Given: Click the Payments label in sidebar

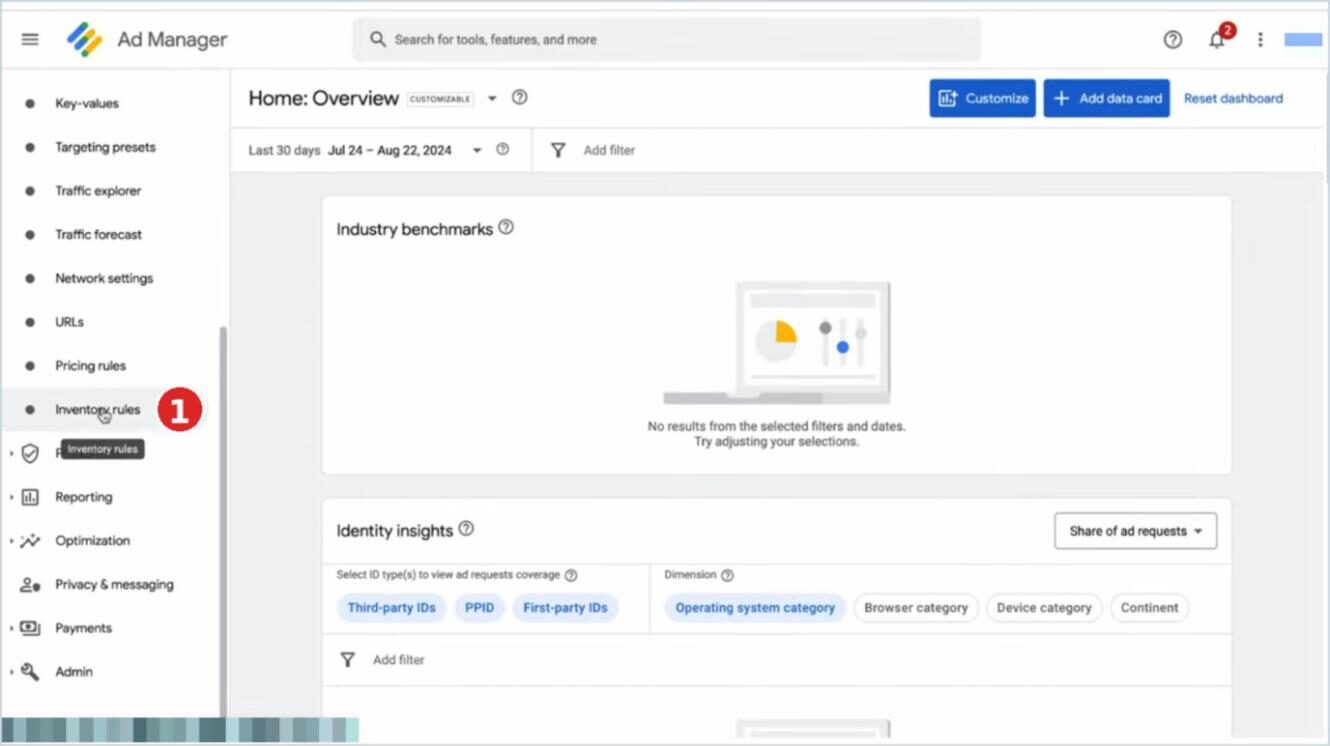Looking at the screenshot, I should (x=83, y=628).
